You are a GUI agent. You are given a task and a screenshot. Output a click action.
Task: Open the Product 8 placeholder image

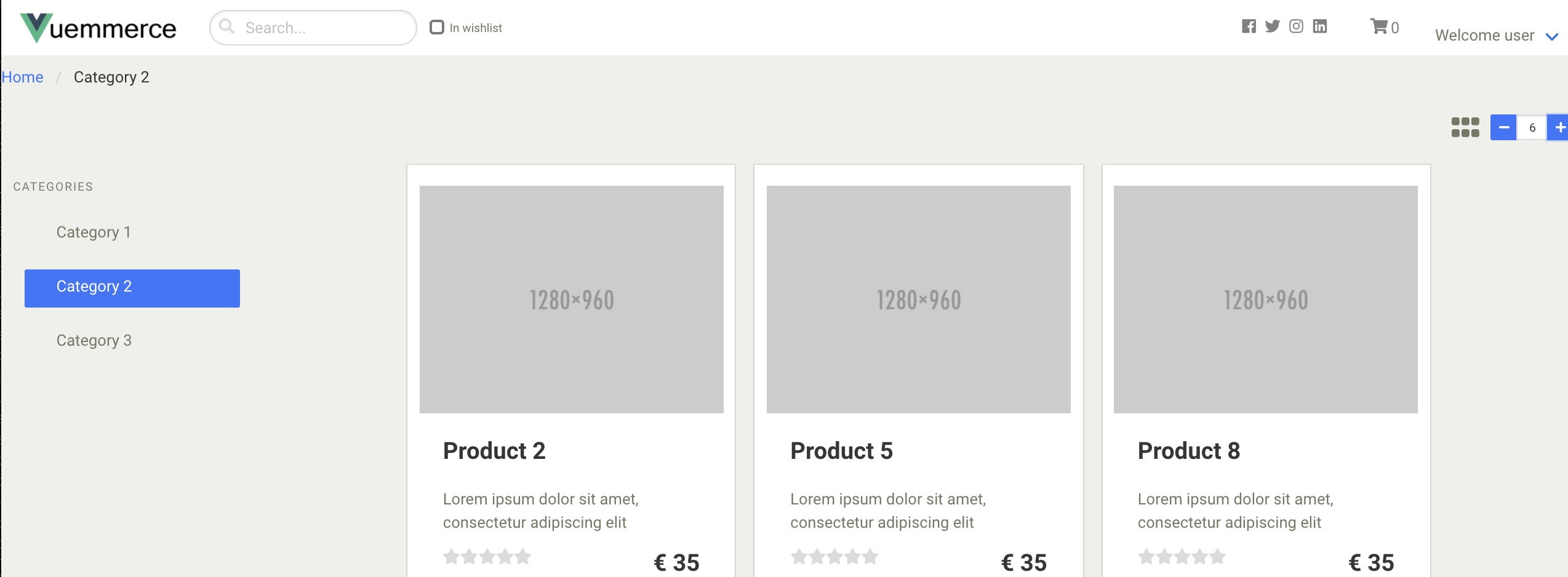click(1266, 300)
